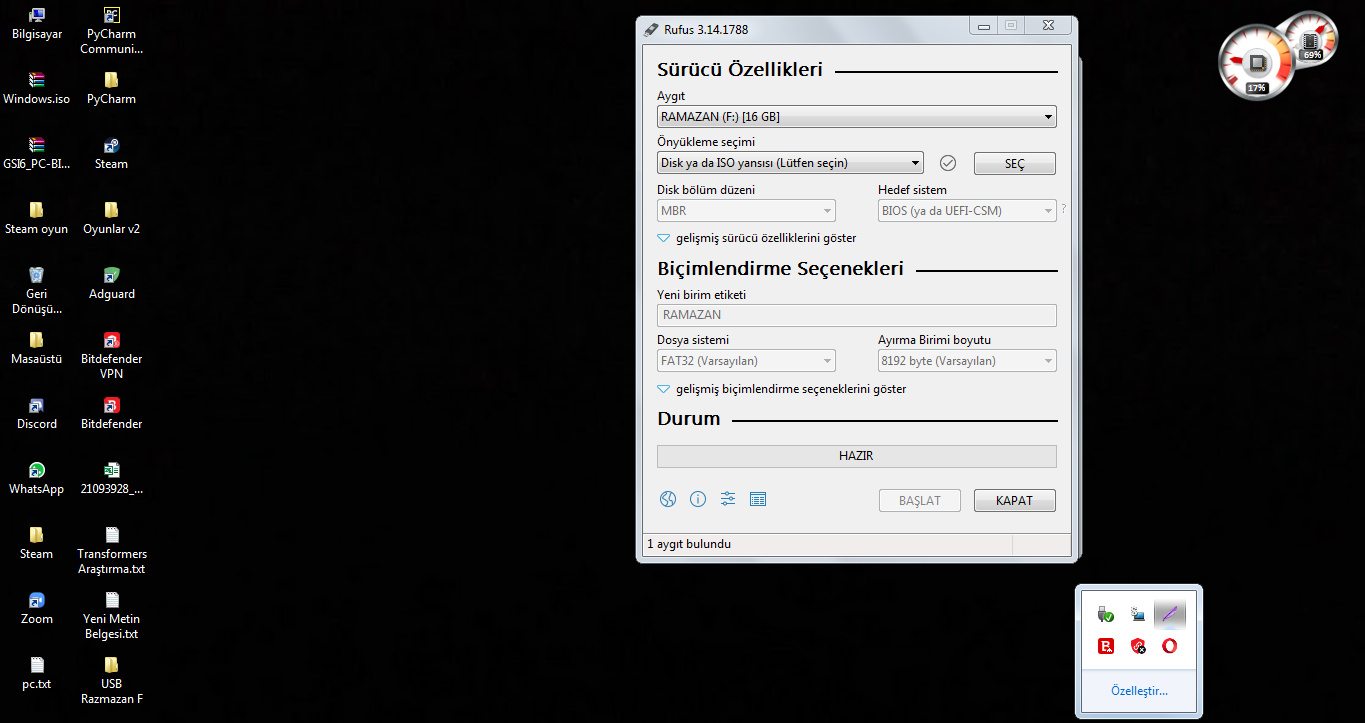Select Windows.iso desktop file
Screen dimensions: 1365x723
[x=37, y=88]
